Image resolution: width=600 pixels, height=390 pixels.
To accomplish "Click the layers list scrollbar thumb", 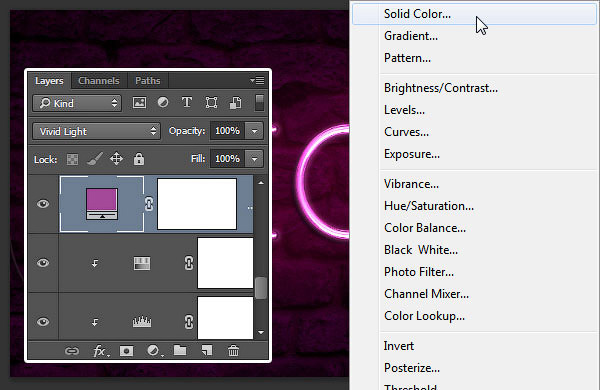I will click(261, 288).
